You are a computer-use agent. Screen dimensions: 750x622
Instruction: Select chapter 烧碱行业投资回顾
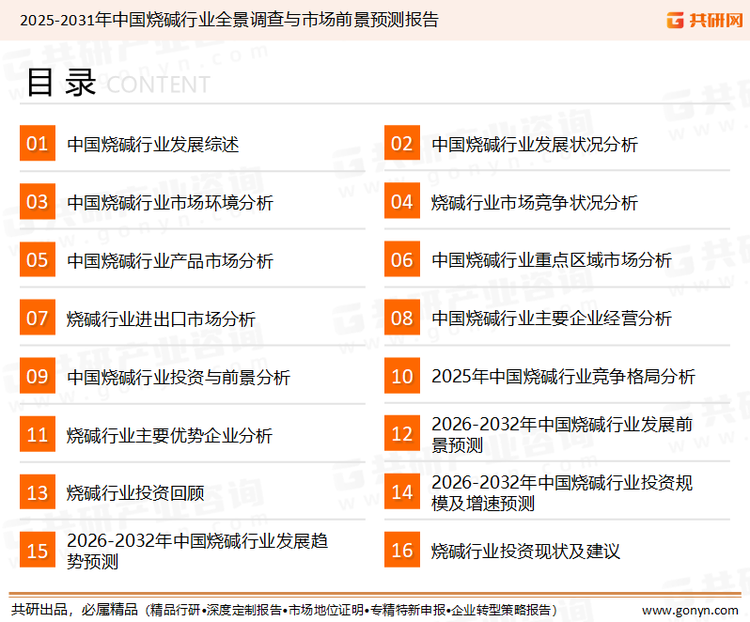click(135, 493)
